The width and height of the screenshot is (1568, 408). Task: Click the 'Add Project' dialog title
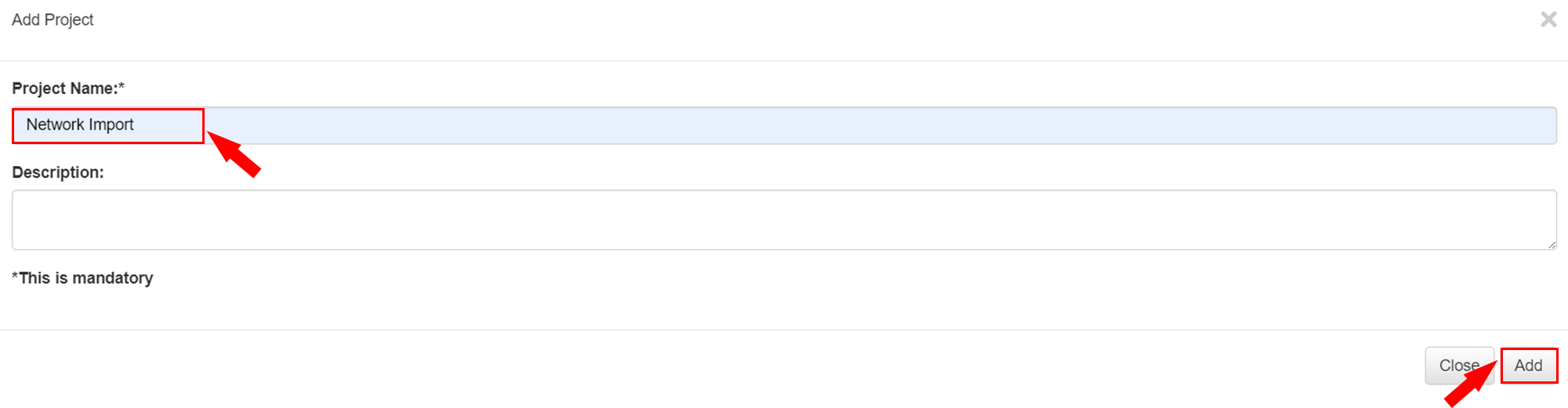pyautogui.click(x=53, y=20)
